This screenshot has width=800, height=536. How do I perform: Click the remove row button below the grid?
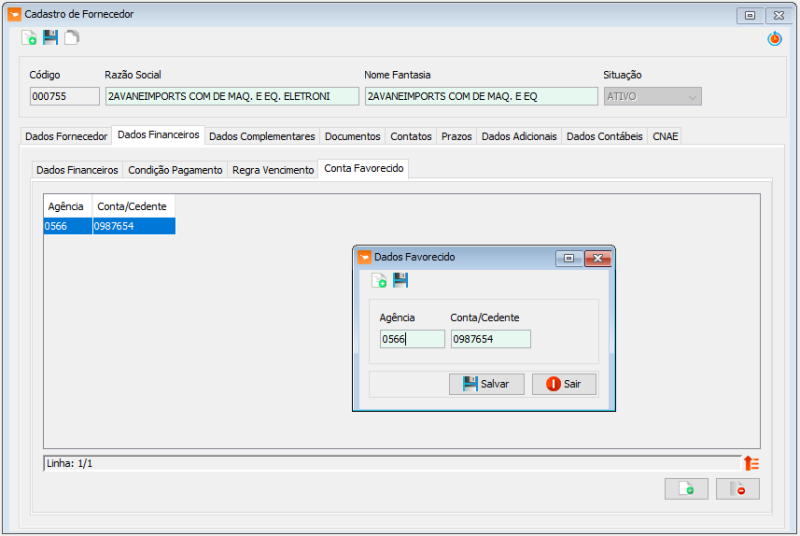tap(738, 489)
